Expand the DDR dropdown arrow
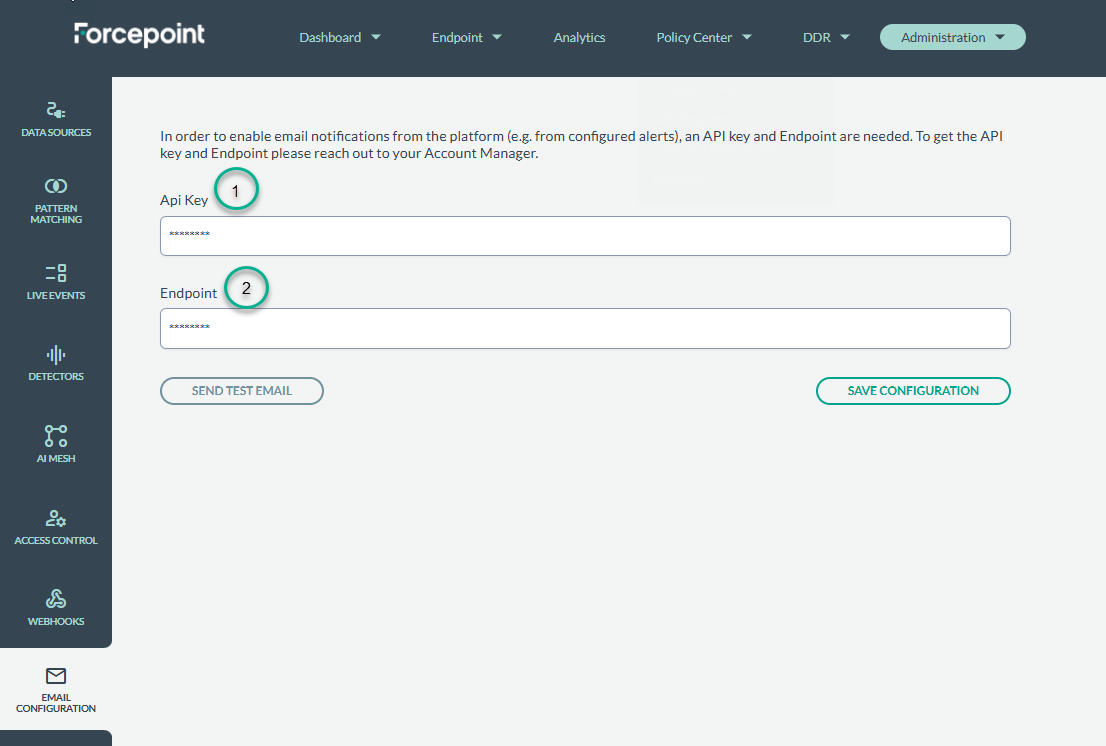1106x746 pixels. tap(845, 37)
